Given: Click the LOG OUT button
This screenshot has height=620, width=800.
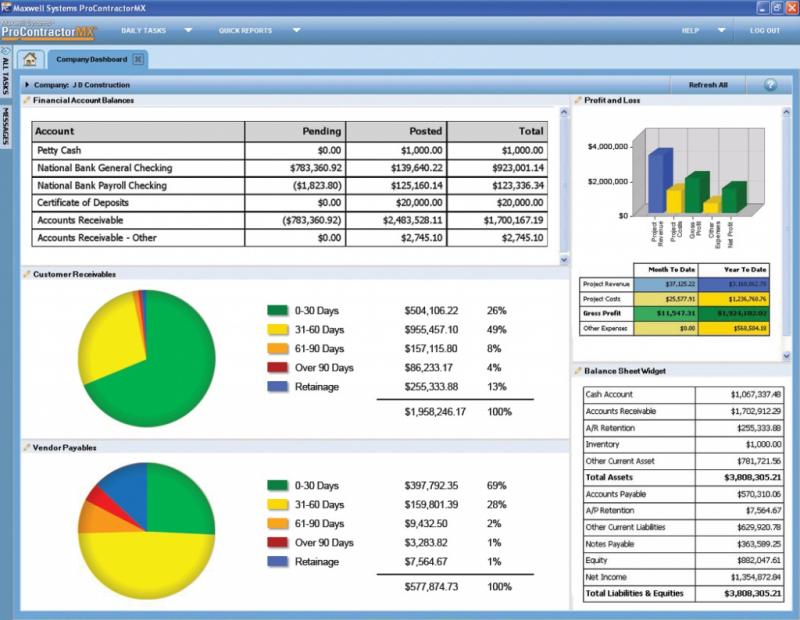Looking at the screenshot, I should [x=765, y=31].
